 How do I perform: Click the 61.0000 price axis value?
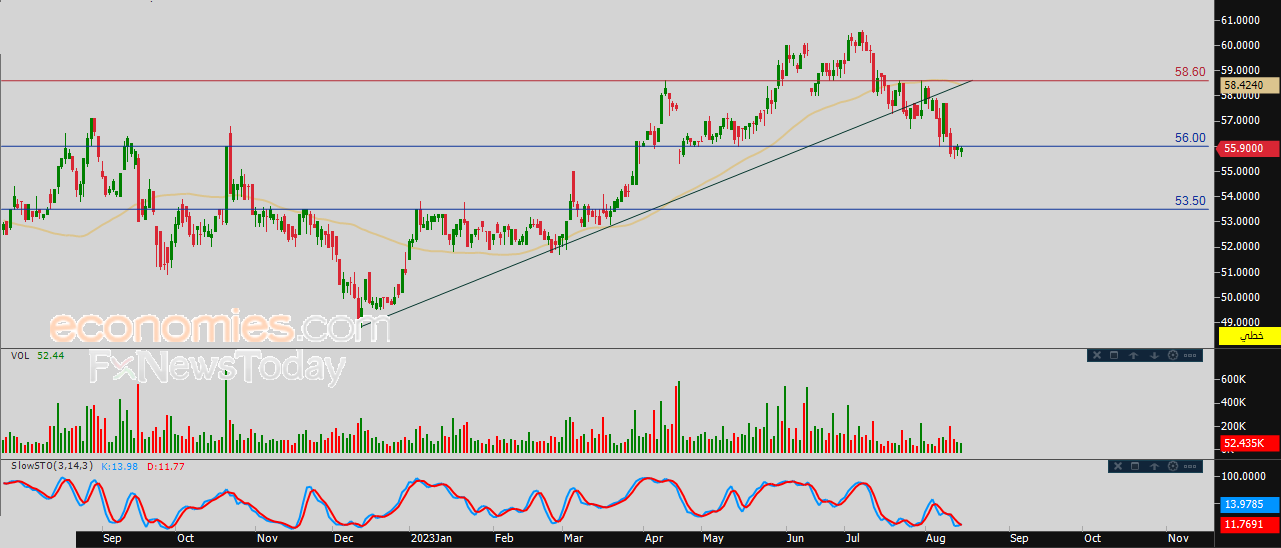(x=1240, y=20)
